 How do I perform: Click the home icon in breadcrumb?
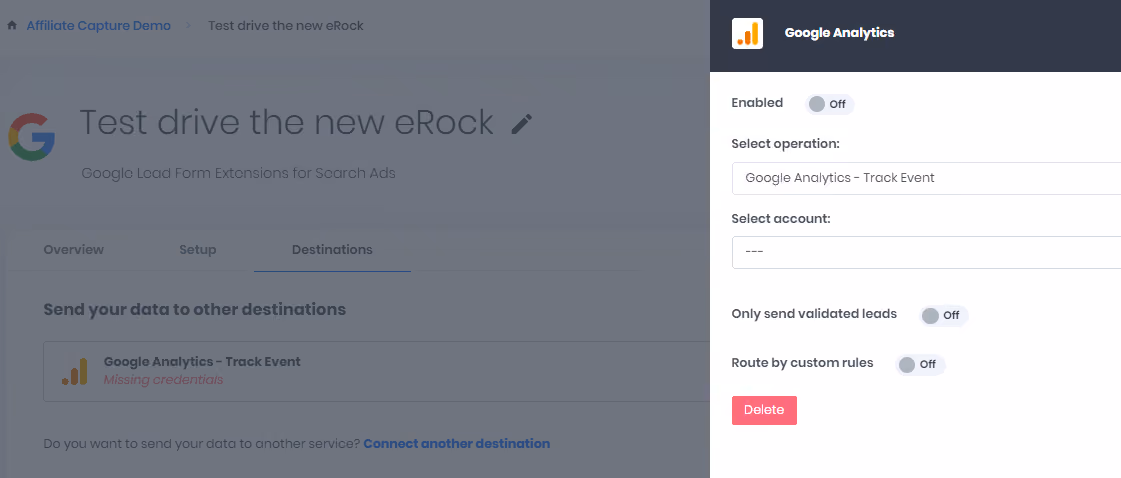pyautogui.click(x=12, y=26)
